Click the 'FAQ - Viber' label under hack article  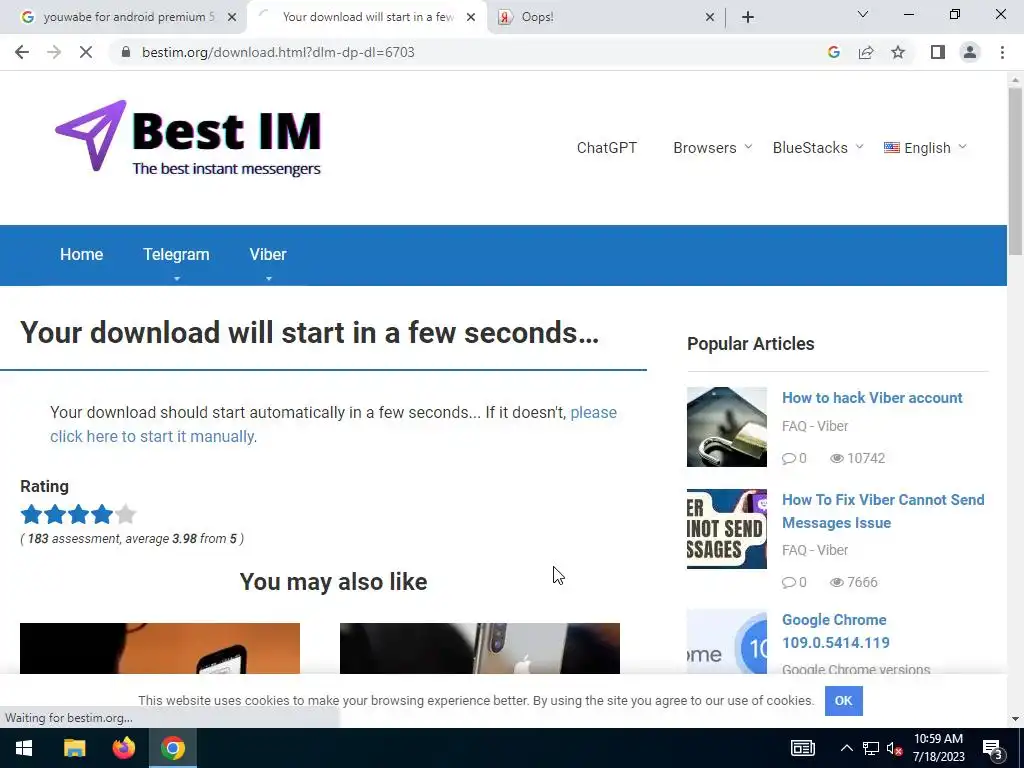tap(815, 426)
